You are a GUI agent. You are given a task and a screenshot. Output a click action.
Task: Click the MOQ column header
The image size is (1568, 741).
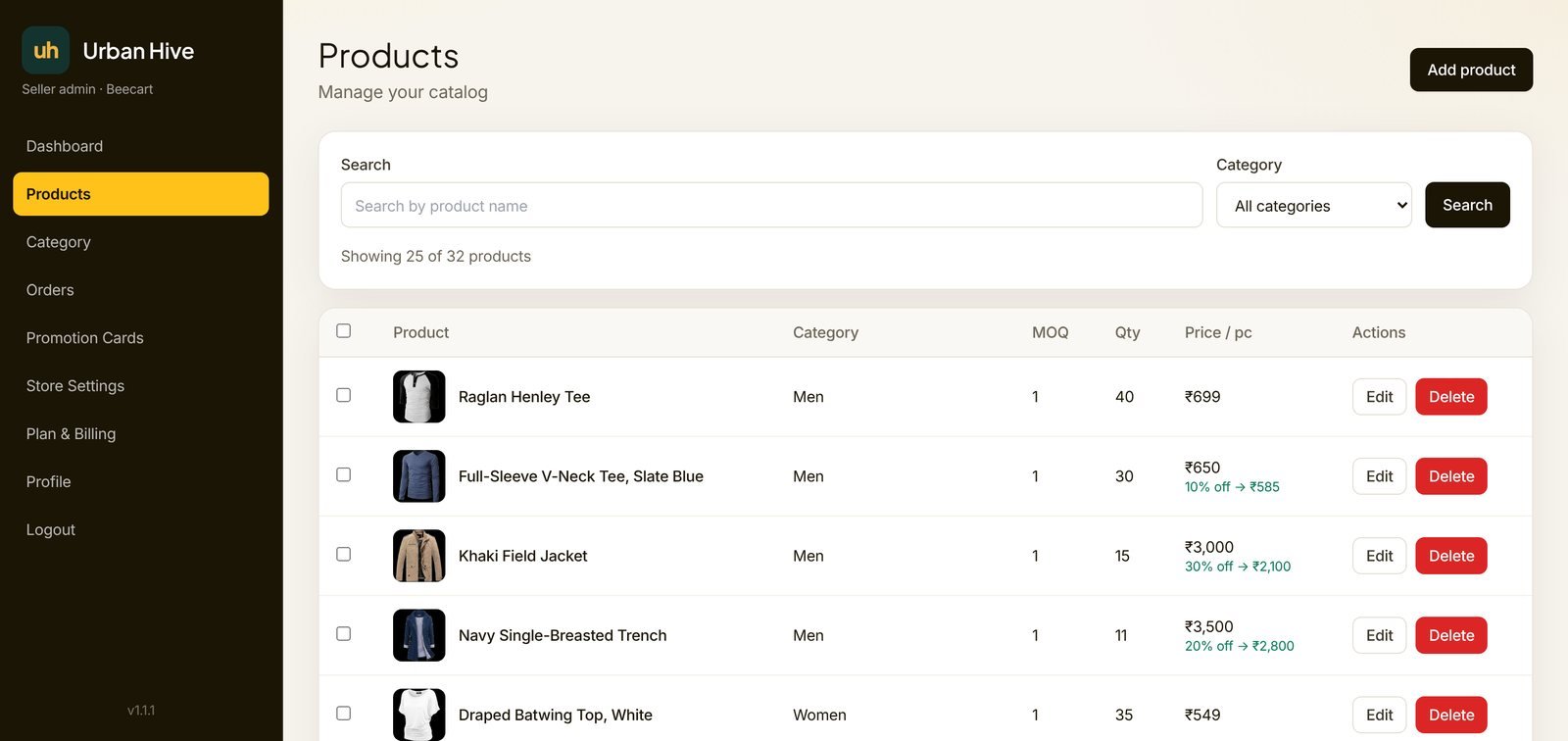coord(1050,332)
